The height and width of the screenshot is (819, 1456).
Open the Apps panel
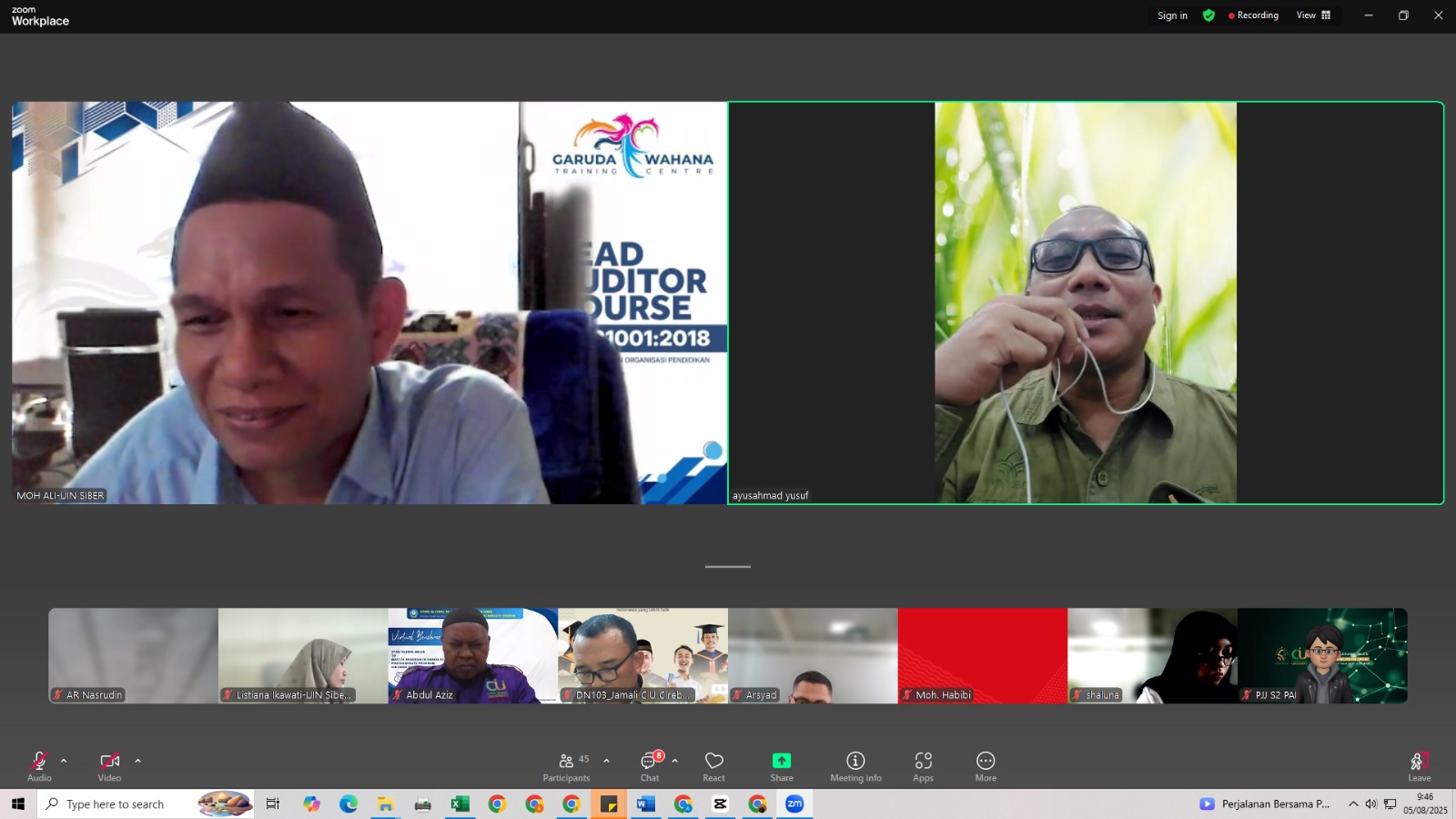tap(924, 765)
